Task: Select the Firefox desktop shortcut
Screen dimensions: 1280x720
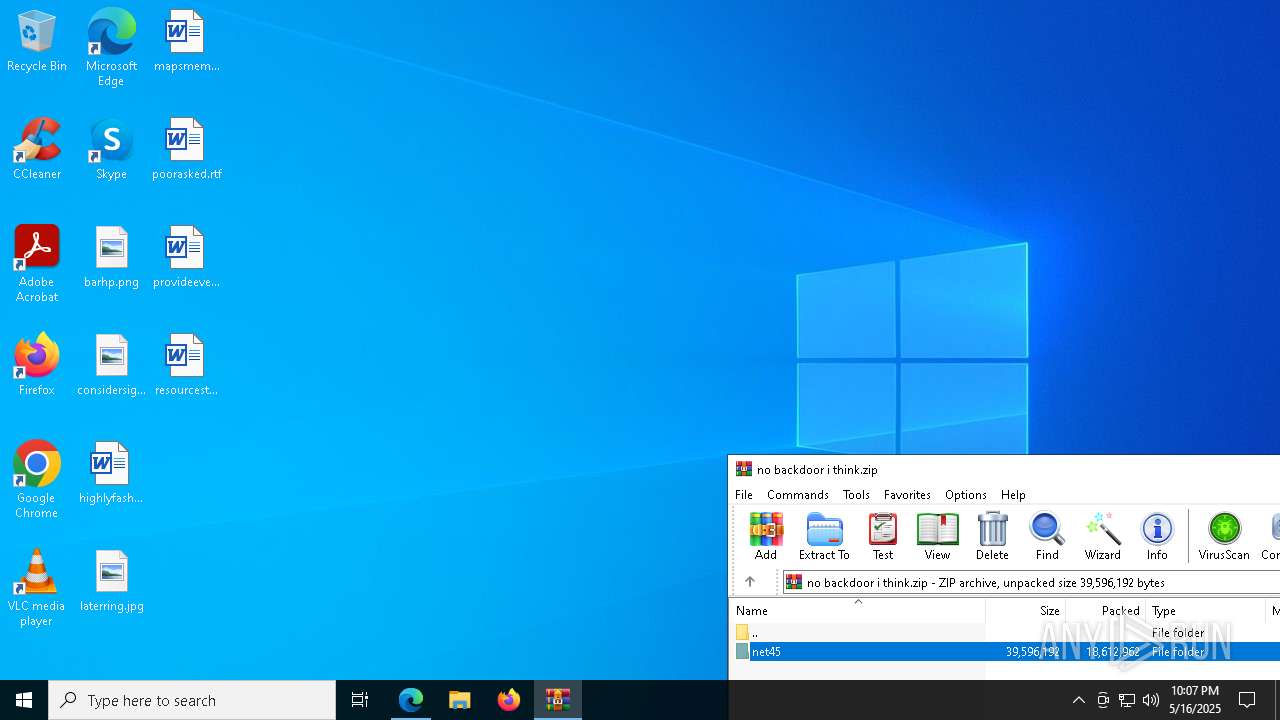Action: coord(37,366)
